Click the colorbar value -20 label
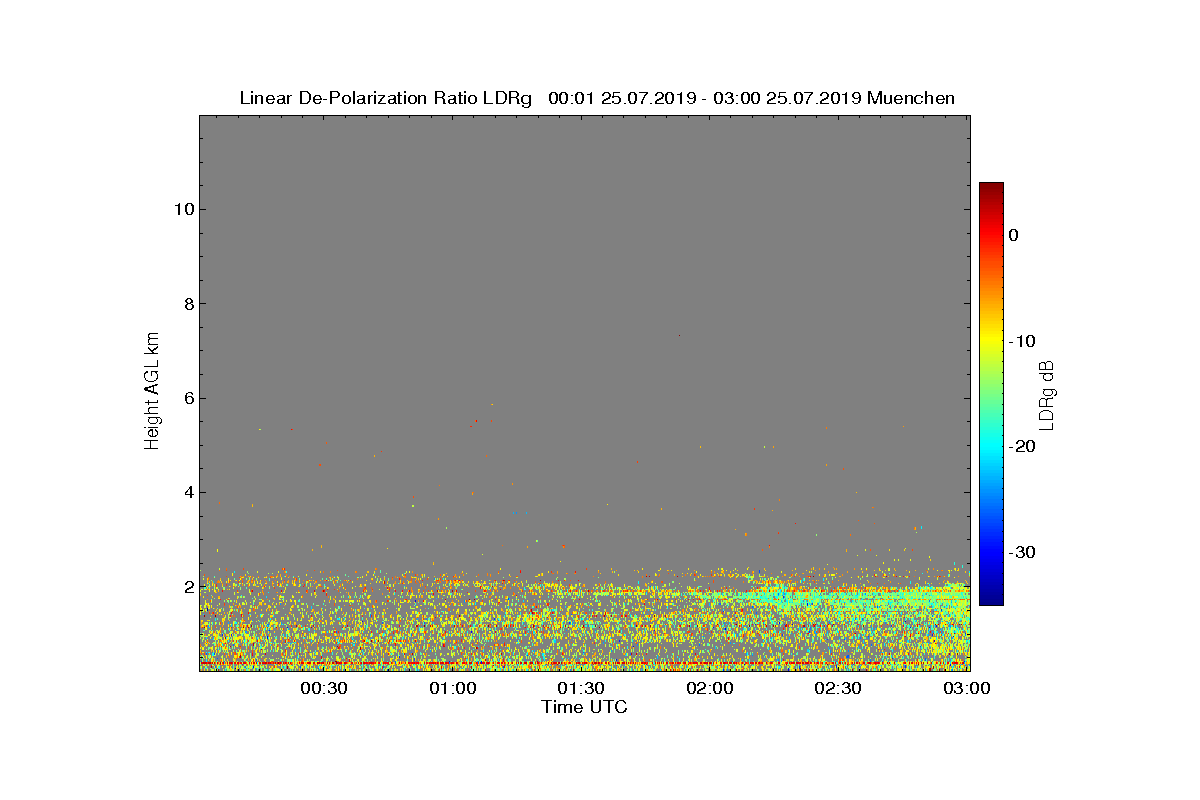Screen dimensions: 1200x800 pos(1022,447)
